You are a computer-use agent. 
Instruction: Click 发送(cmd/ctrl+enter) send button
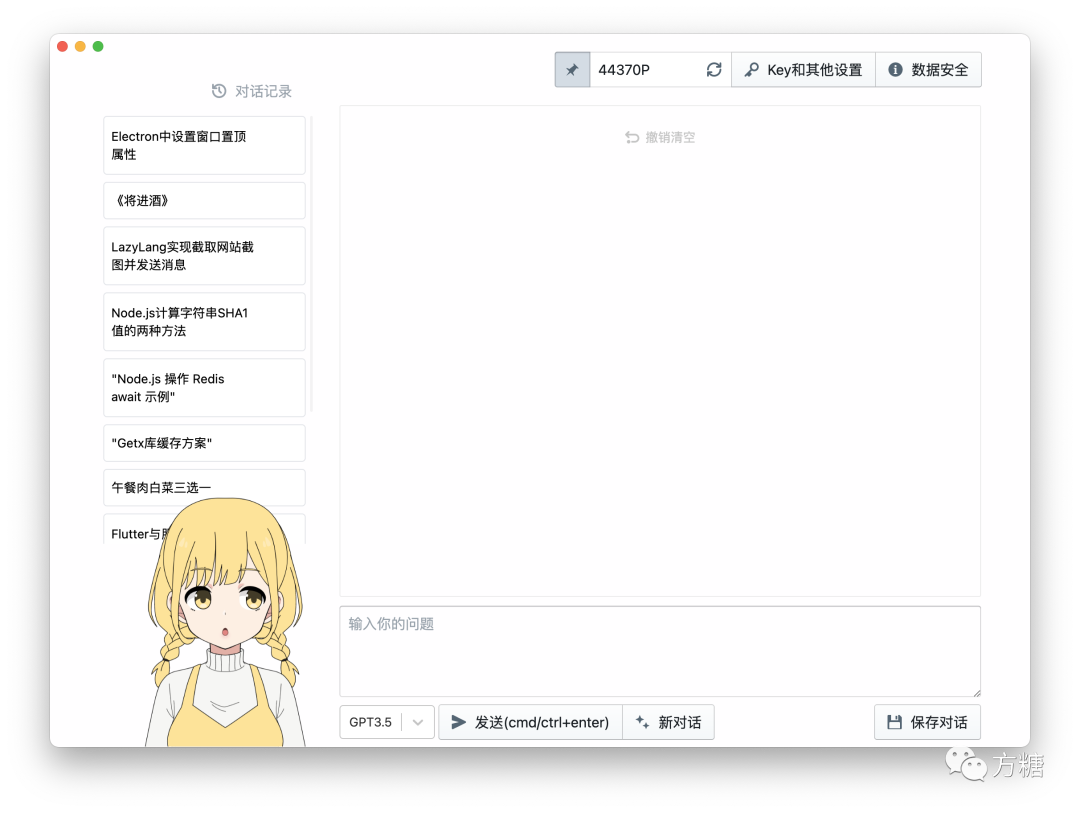(530, 722)
